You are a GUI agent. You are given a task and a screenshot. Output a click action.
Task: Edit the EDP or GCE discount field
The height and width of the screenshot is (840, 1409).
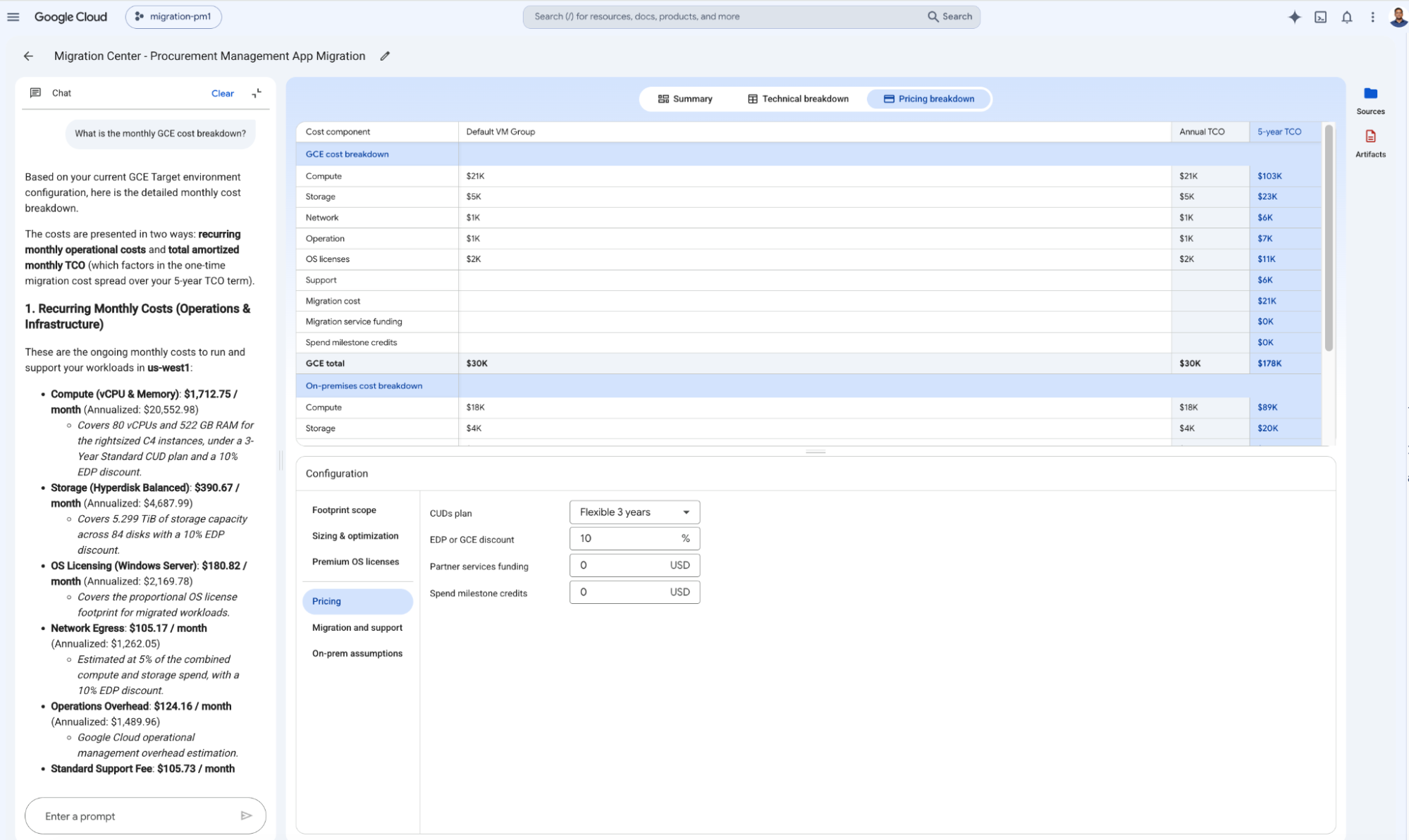[x=634, y=539]
